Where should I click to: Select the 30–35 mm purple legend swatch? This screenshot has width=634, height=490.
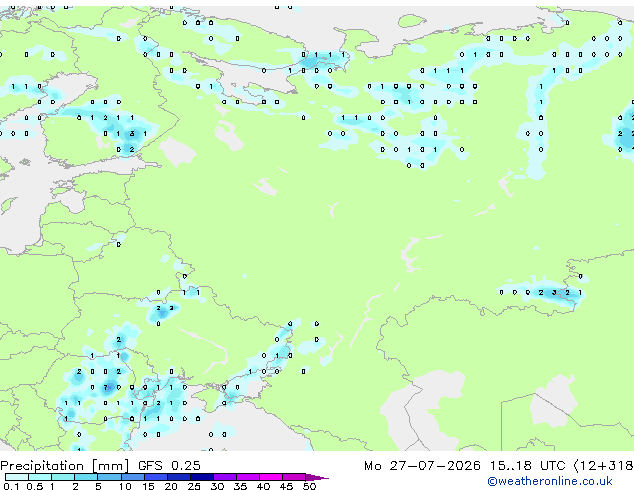click(224, 477)
